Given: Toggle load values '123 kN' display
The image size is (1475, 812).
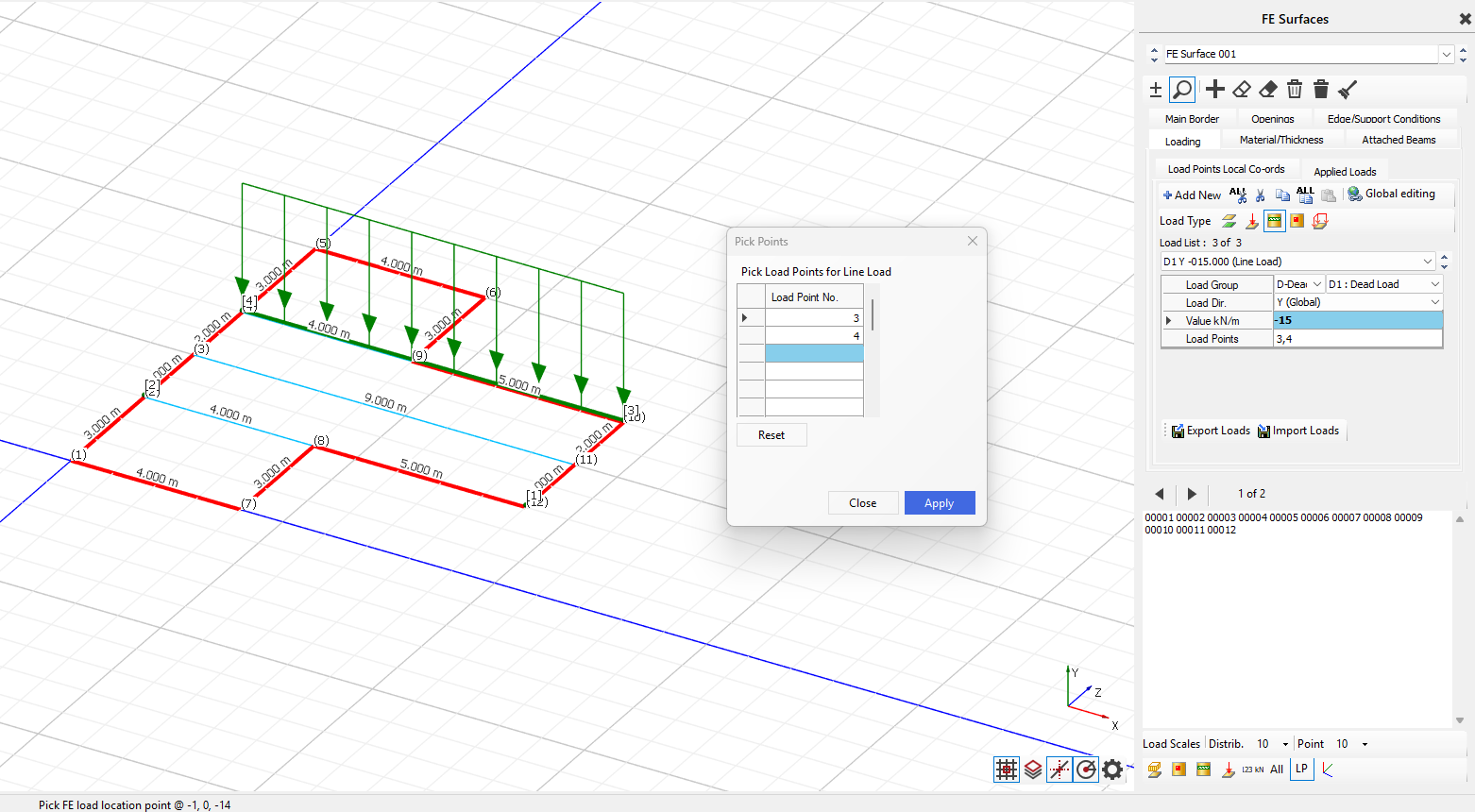Looking at the screenshot, I should point(1252,770).
